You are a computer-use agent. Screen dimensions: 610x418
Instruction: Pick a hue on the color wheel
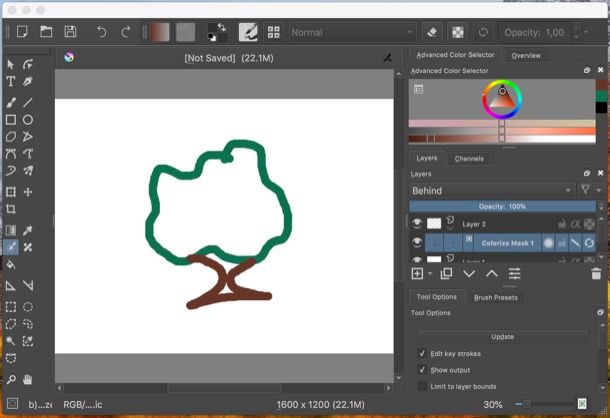pos(502,99)
